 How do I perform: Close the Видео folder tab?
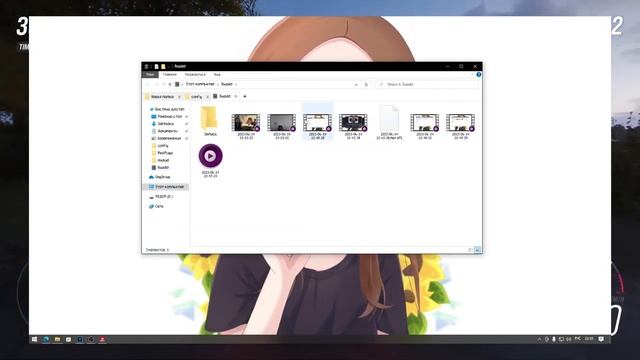click(236, 96)
